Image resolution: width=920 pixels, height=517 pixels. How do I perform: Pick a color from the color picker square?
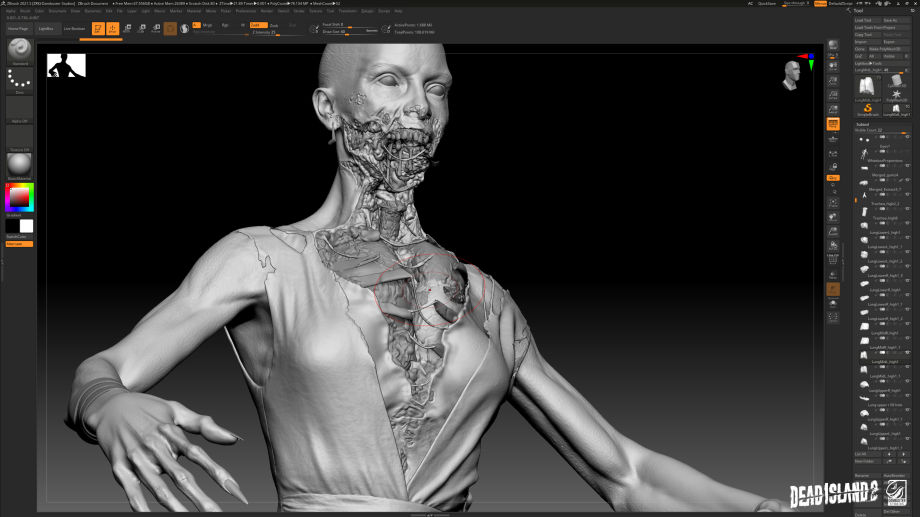pyautogui.click(x=19, y=196)
